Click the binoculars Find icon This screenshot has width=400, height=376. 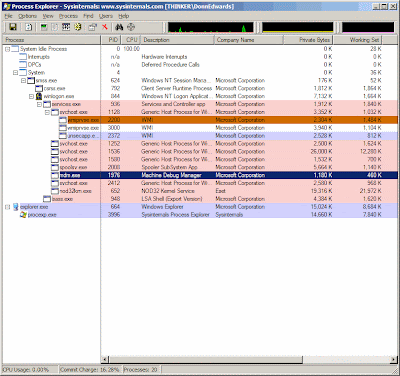click(119, 27)
